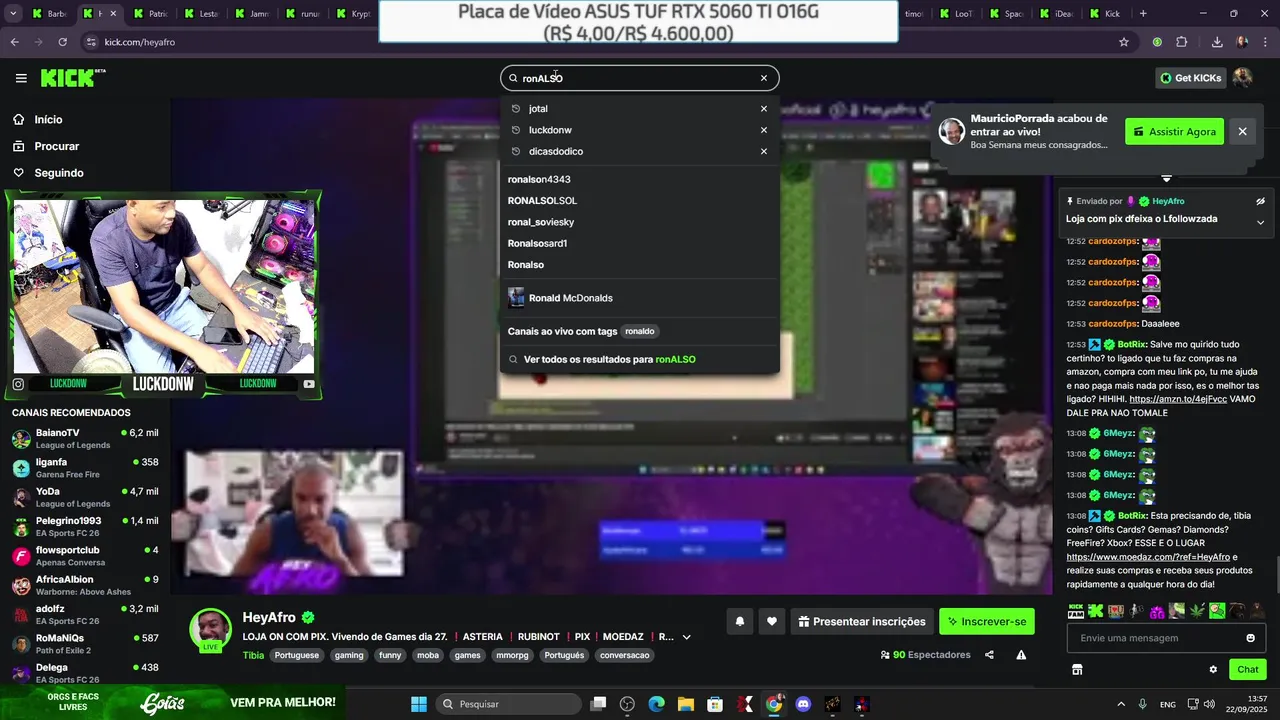The image size is (1280, 720).
Task: Click the 'ronaldo' tag chip
Action: pos(640,331)
